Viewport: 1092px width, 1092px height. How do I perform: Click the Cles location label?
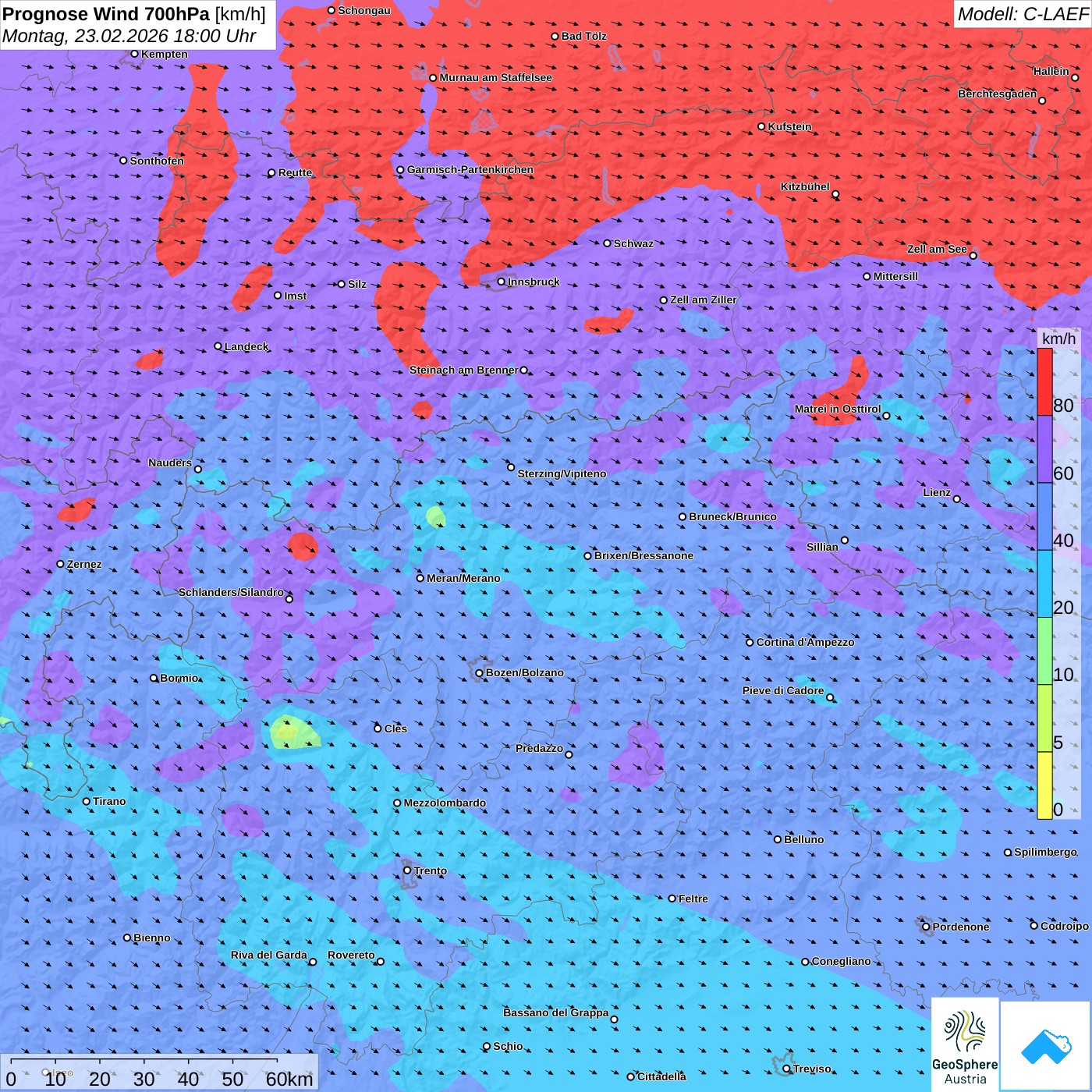point(395,729)
